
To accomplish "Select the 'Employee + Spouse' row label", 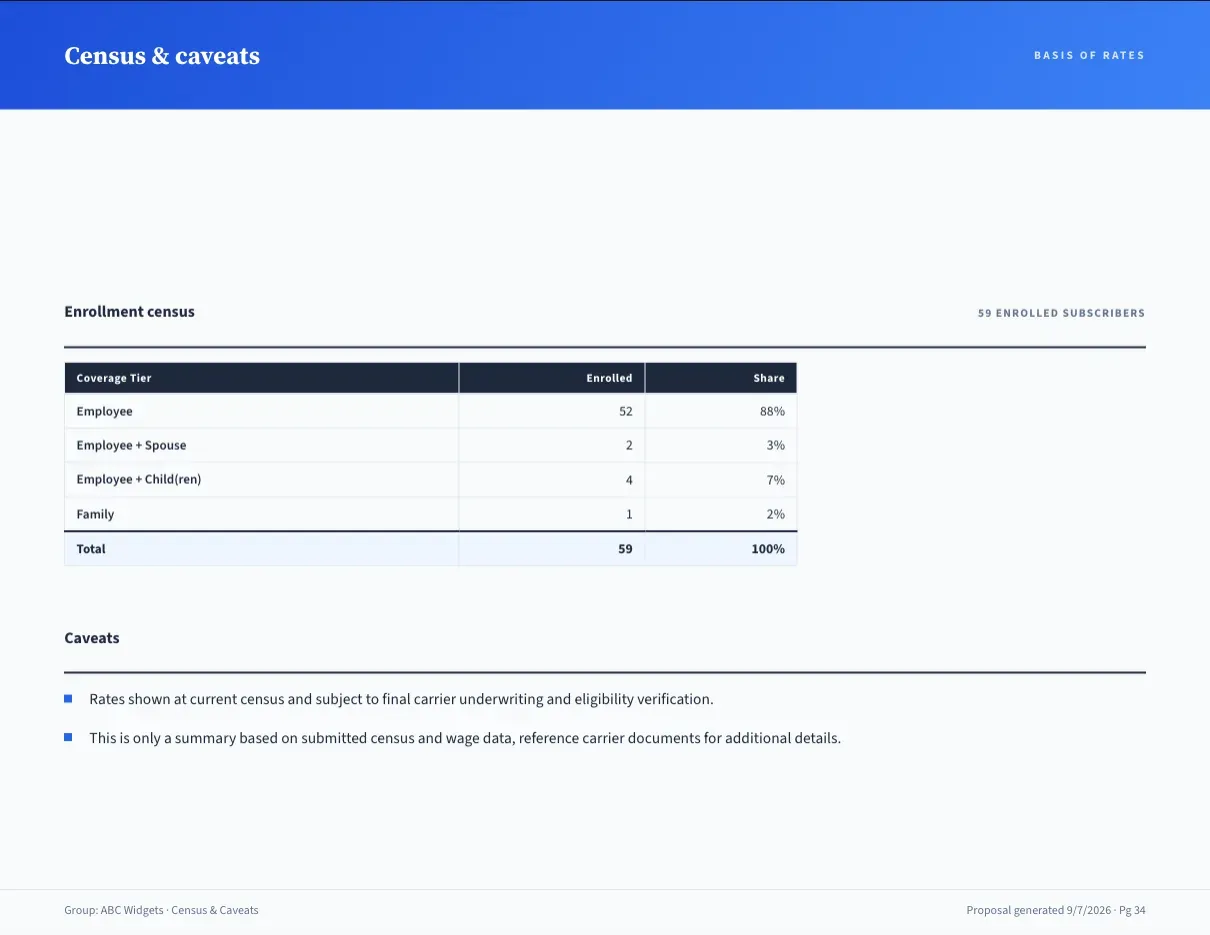I will (x=131, y=445).
